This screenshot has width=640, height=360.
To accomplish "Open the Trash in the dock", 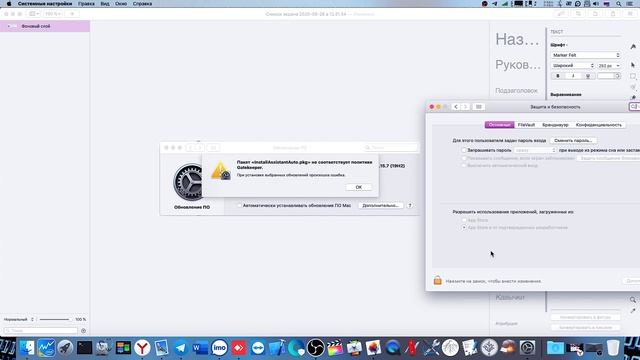I will coord(613,348).
